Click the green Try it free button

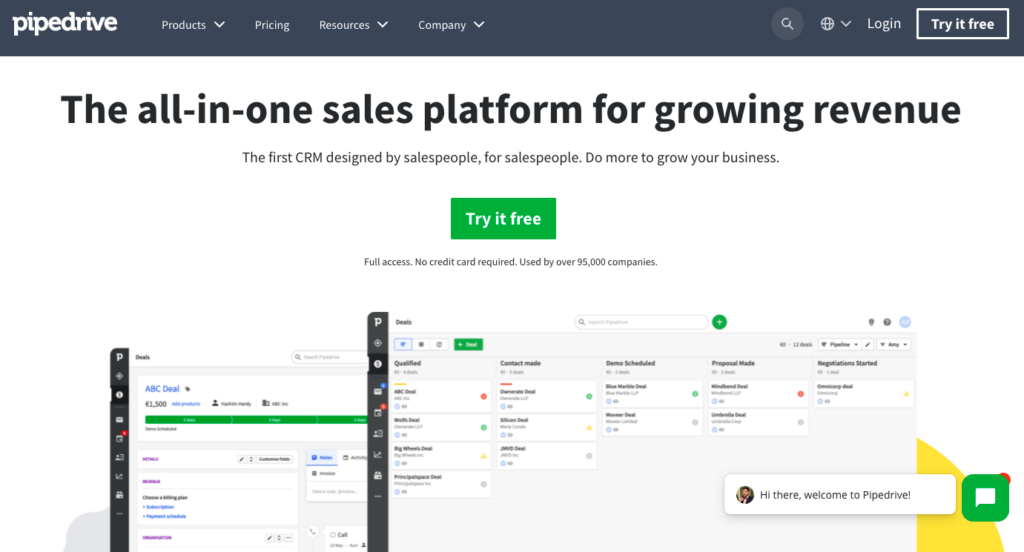(x=503, y=219)
